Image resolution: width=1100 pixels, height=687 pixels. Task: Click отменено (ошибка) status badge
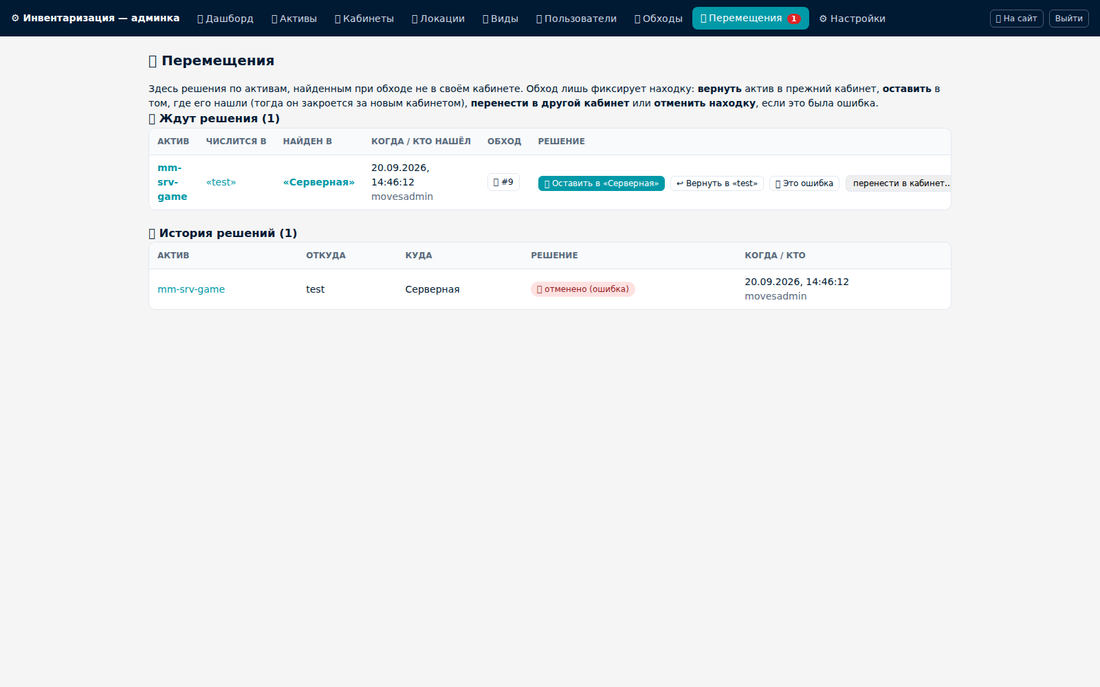click(x=582, y=289)
